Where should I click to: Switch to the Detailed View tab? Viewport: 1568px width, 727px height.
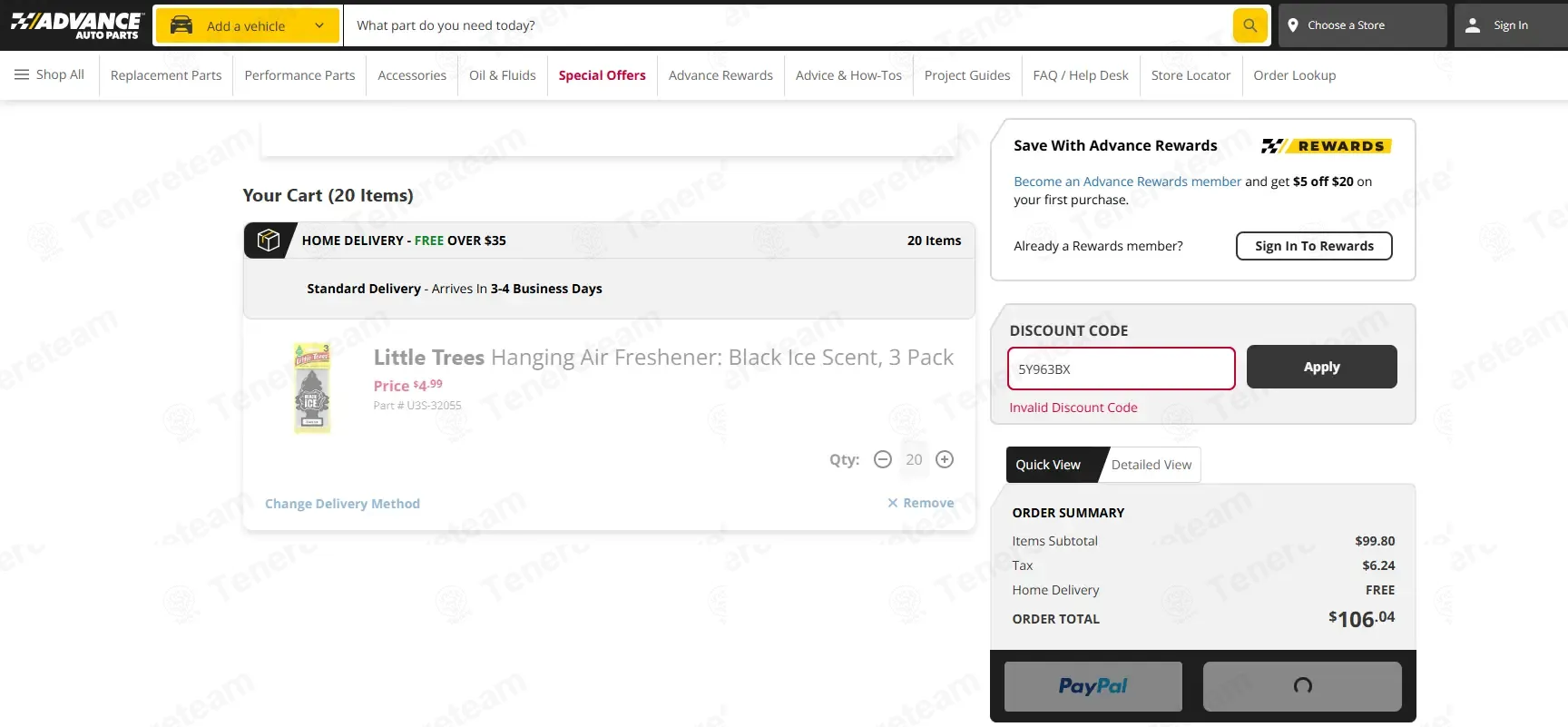(1151, 465)
